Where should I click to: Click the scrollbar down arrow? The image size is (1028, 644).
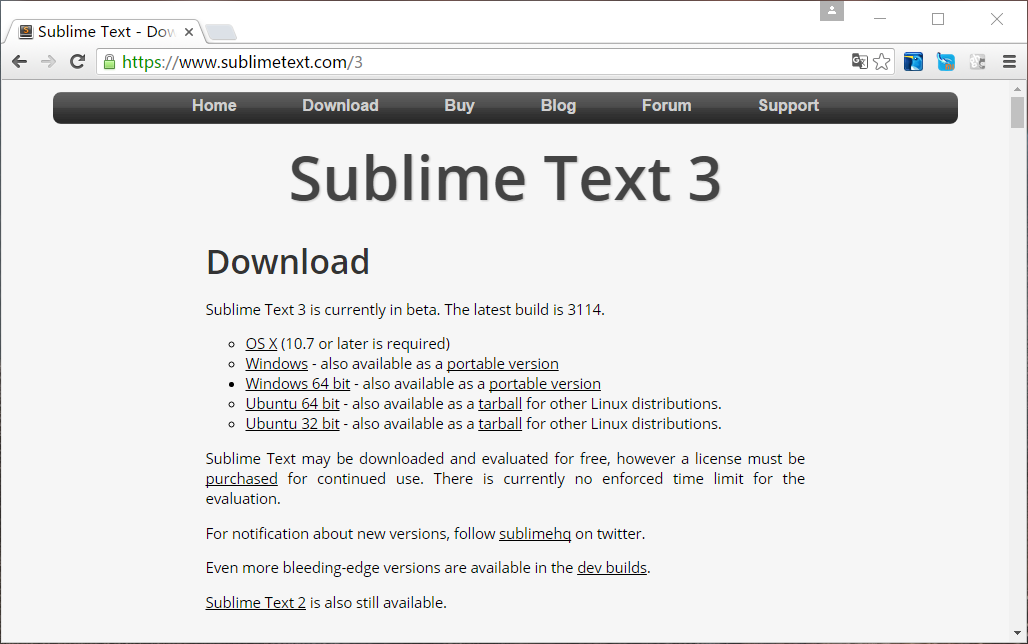1017,633
